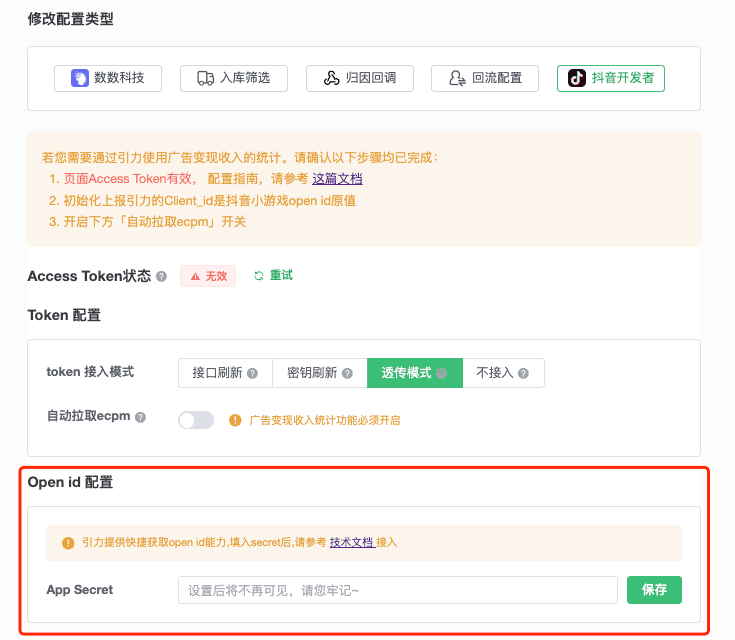The width and height of the screenshot is (735, 640).
Task: Click the 无效 status badge
Action: click(208, 276)
